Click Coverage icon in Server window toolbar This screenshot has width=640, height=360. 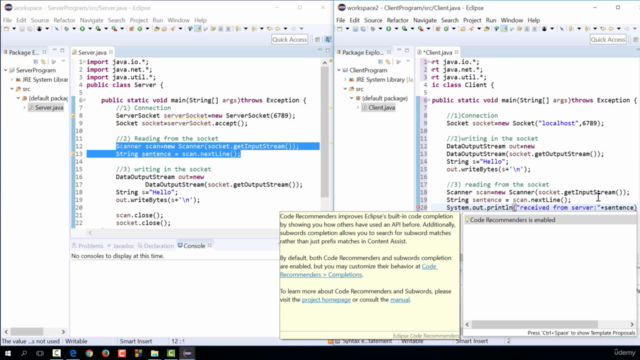click(98, 29)
